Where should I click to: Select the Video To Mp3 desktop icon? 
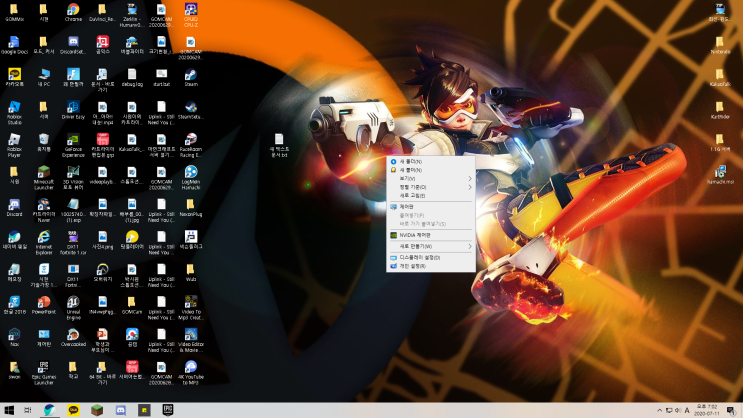click(191, 308)
